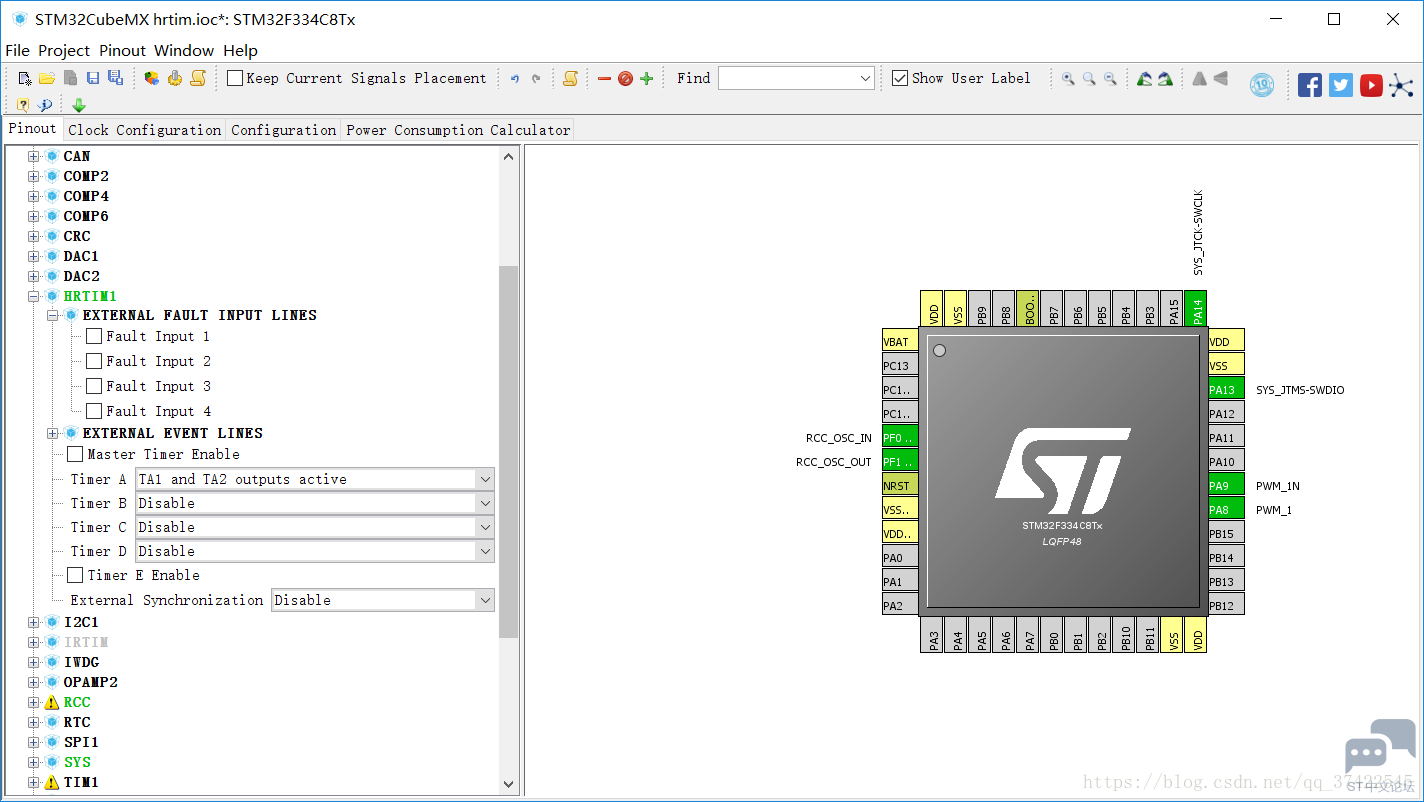Switch to the Clock Configuration tab
Viewport: 1424px width, 802px height.
(144, 130)
